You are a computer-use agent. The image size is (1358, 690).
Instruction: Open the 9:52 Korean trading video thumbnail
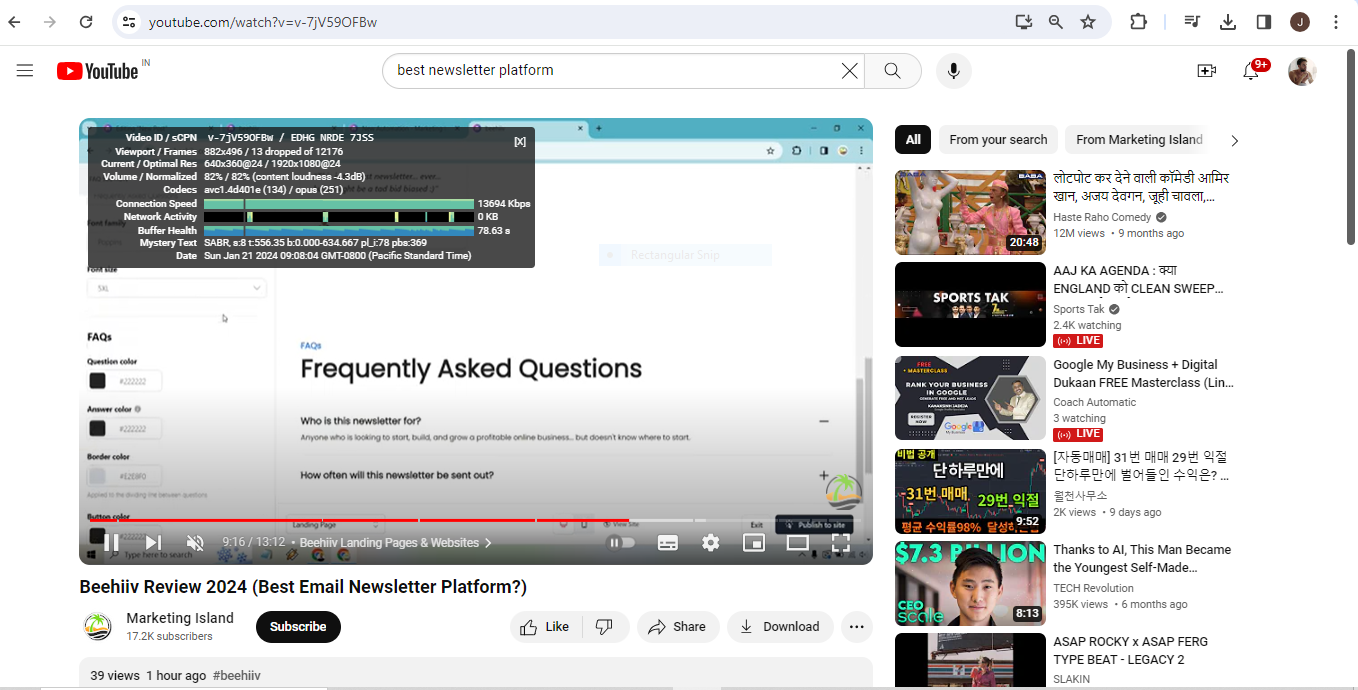(x=970, y=491)
